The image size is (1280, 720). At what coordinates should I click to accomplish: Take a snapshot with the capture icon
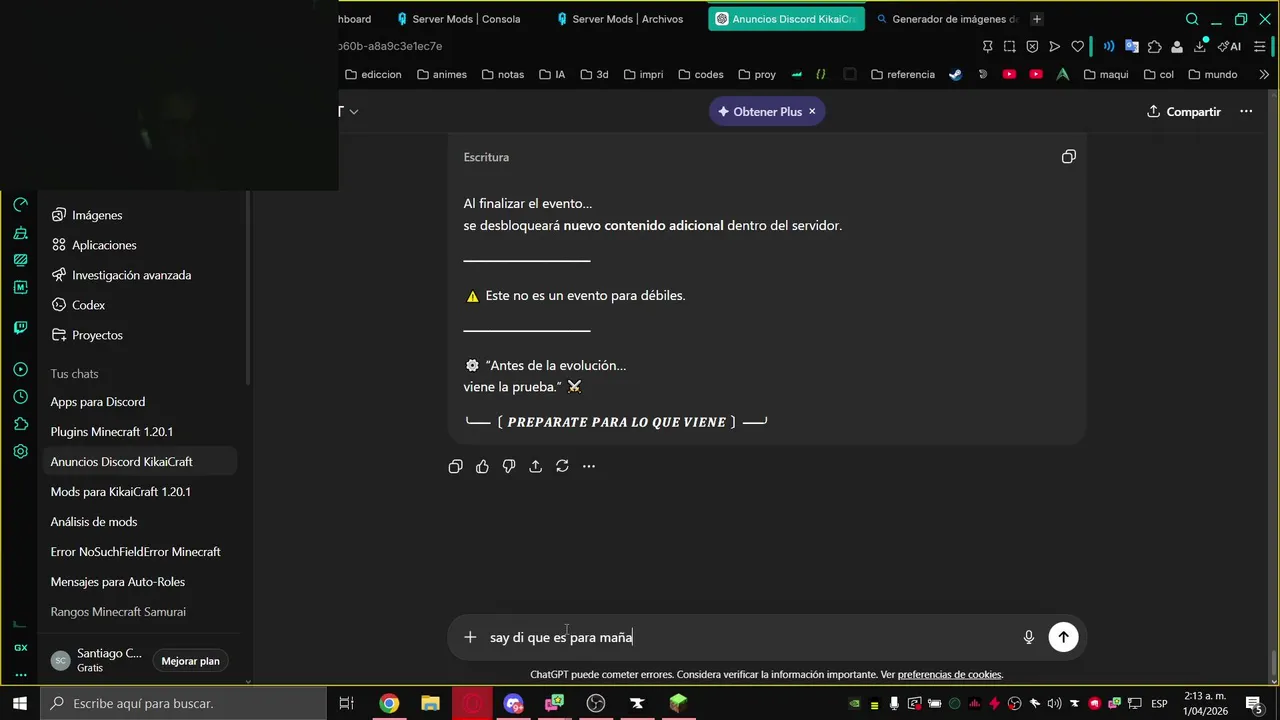pos(1009,46)
